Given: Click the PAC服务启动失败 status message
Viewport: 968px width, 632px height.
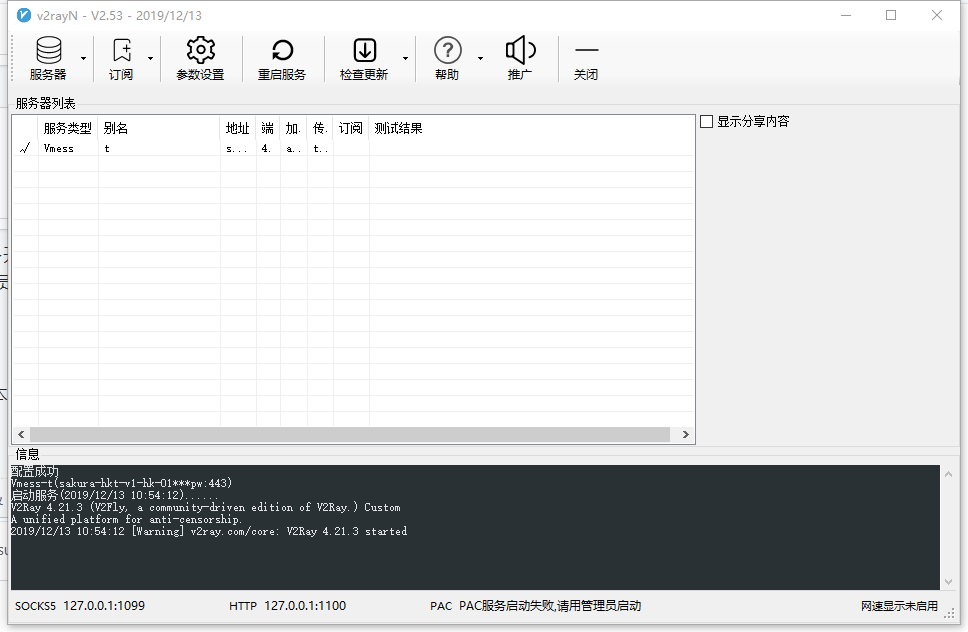Looking at the screenshot, I should [549, 606].
